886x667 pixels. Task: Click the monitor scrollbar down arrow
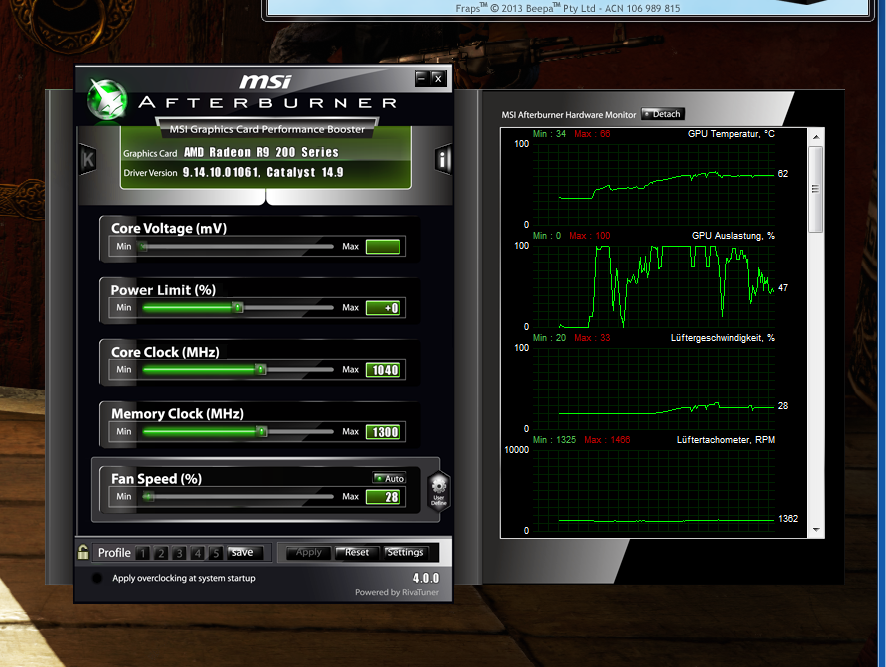point(816,530)
